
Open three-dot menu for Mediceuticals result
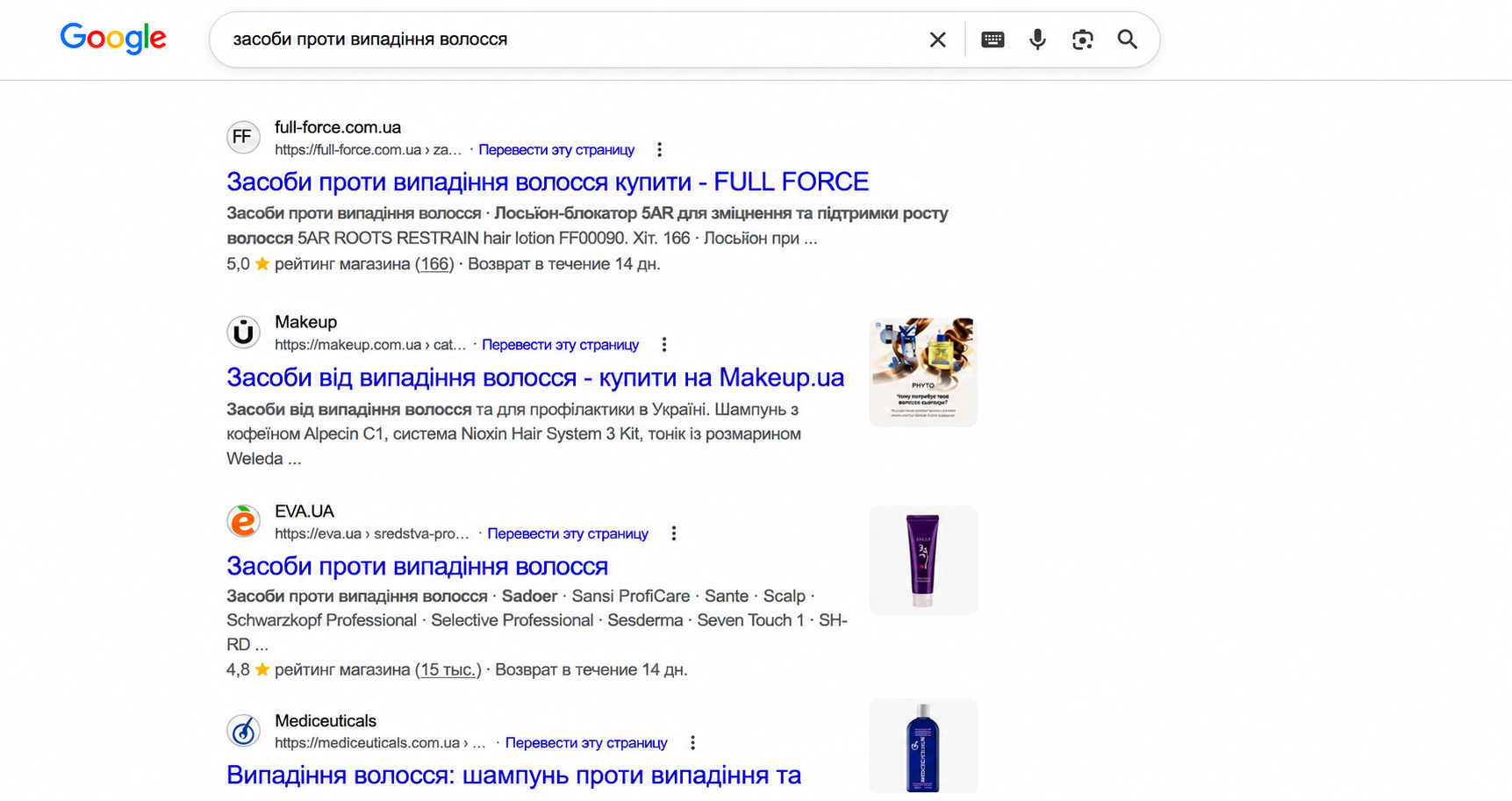click(692, 743)
